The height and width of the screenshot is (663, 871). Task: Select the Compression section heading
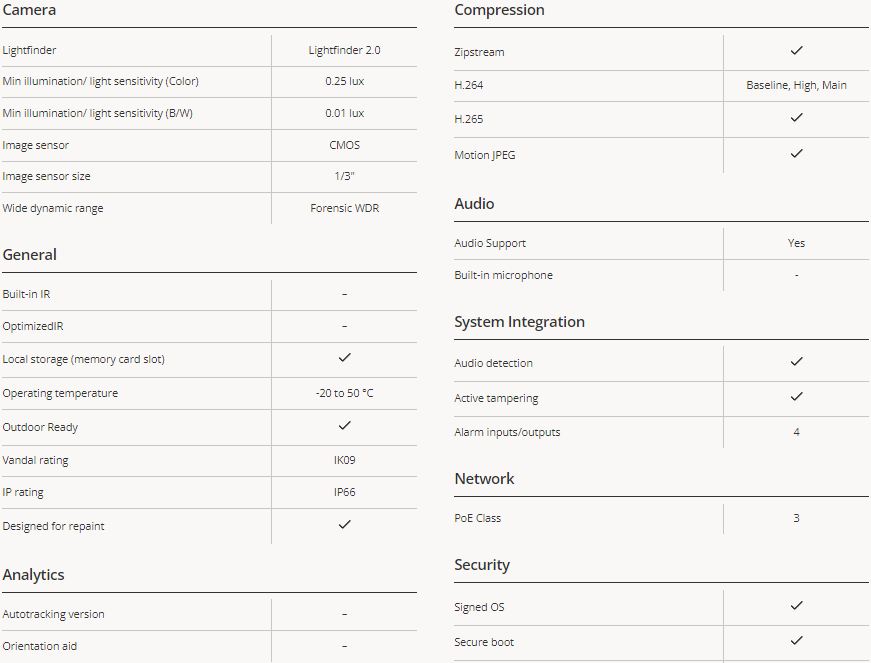499,10
